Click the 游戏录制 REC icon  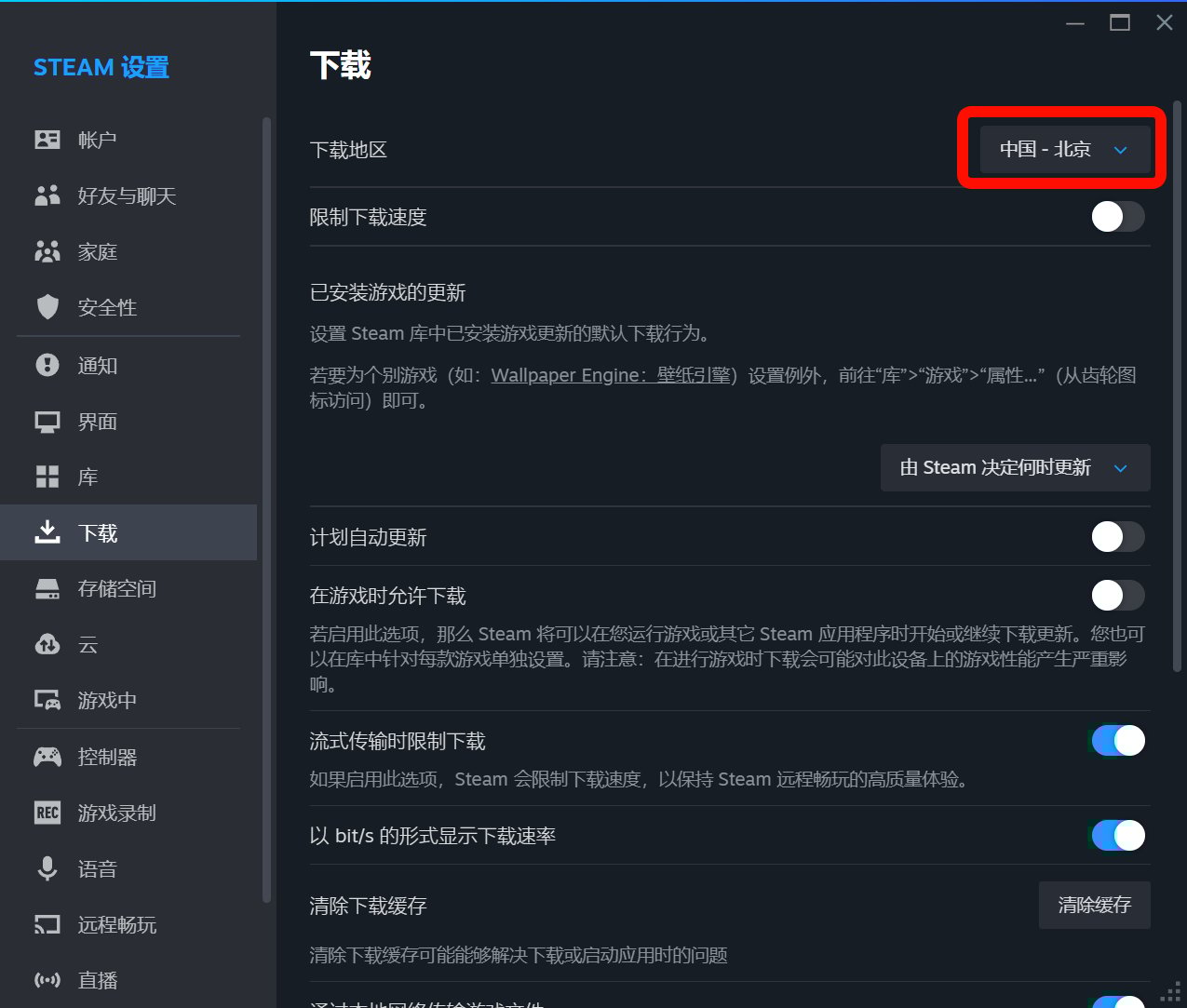[47, 813]
